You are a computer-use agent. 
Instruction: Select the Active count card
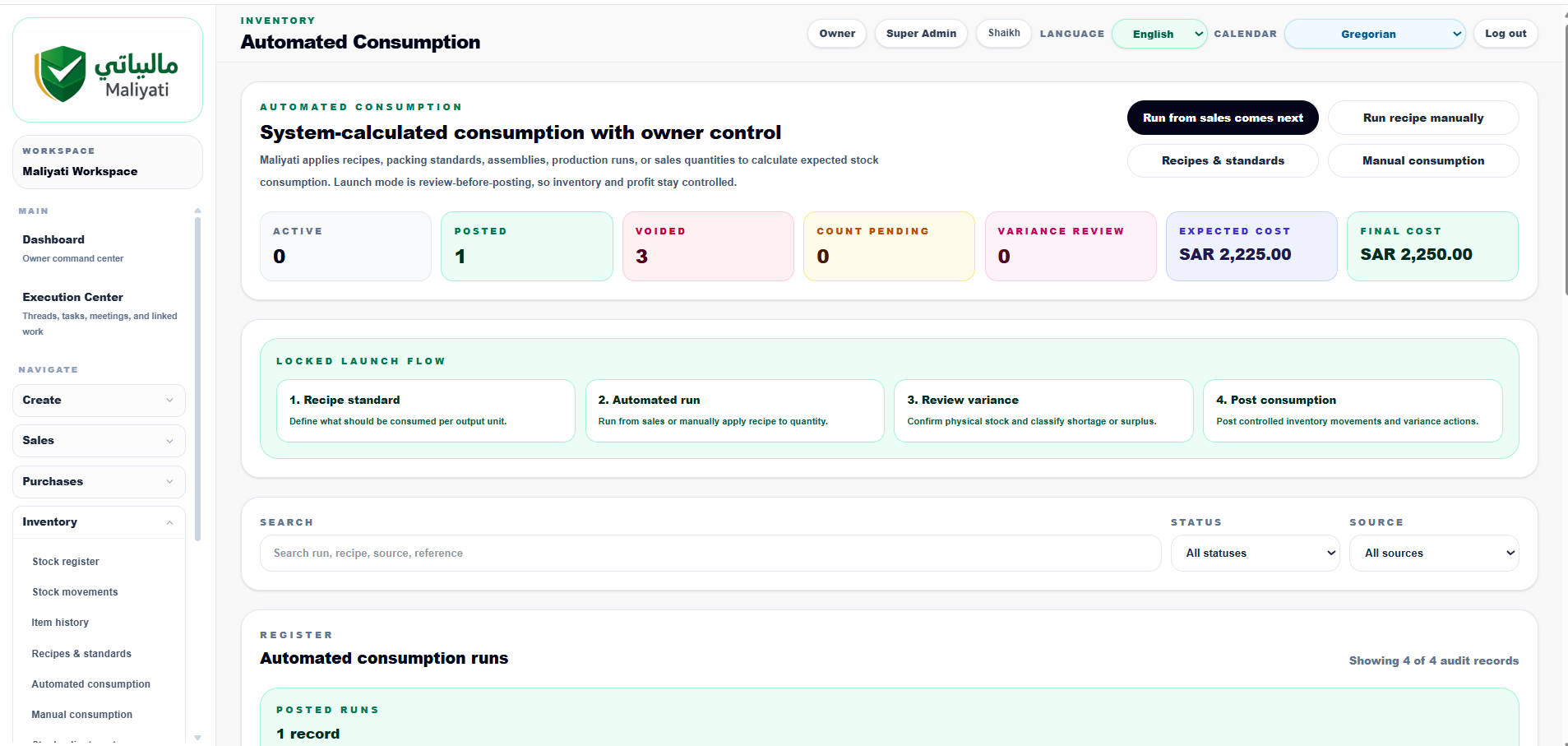[x=345, y=247]
